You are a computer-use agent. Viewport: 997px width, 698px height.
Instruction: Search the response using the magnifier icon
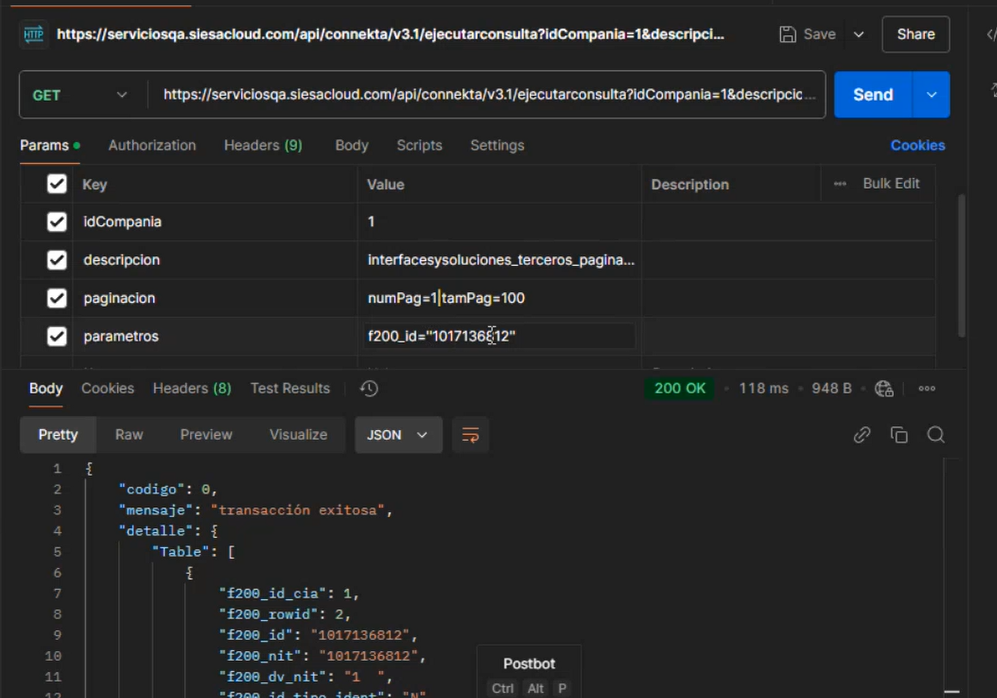pyautogui.click(x=936, y=434)
